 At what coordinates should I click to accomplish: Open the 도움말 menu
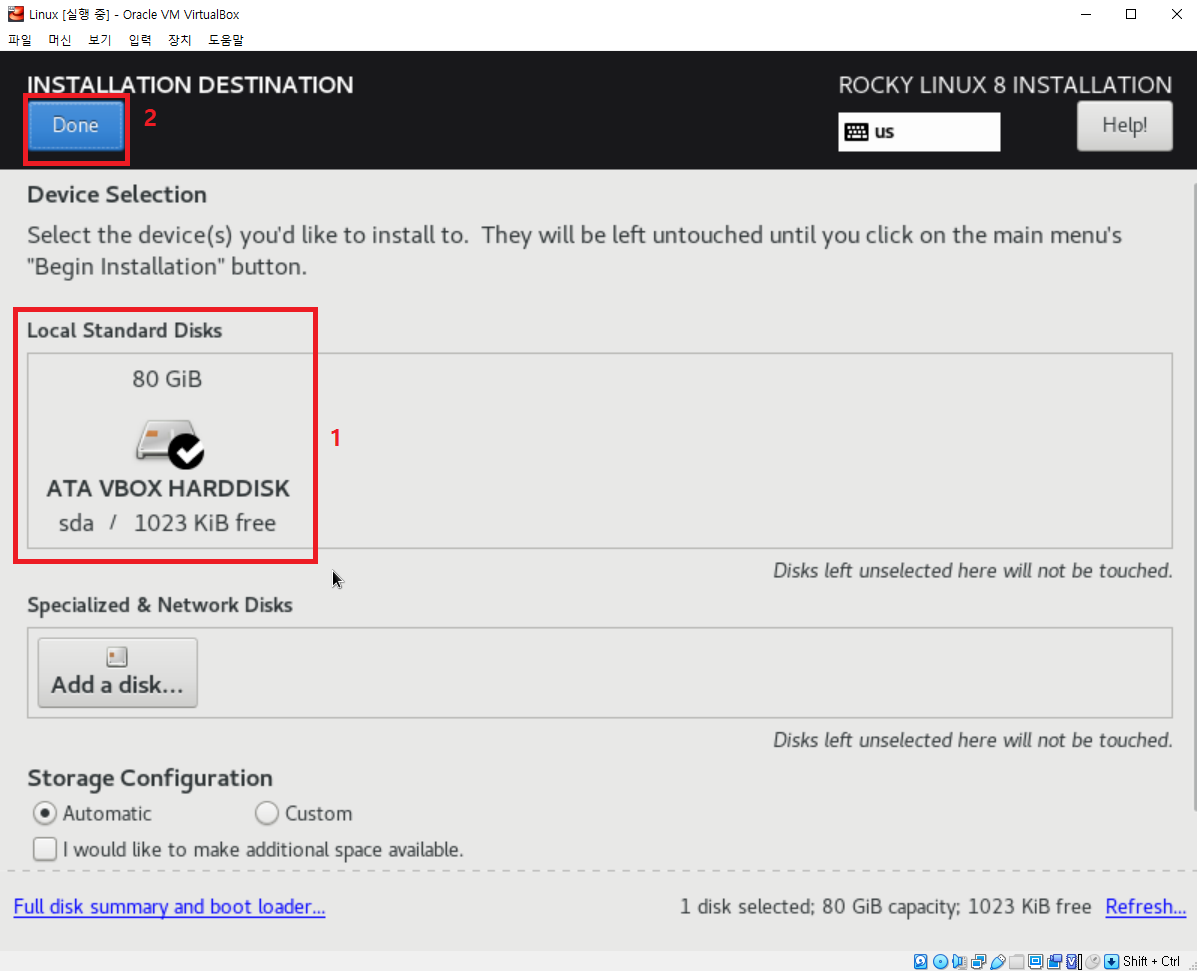[x=226, y=40]
